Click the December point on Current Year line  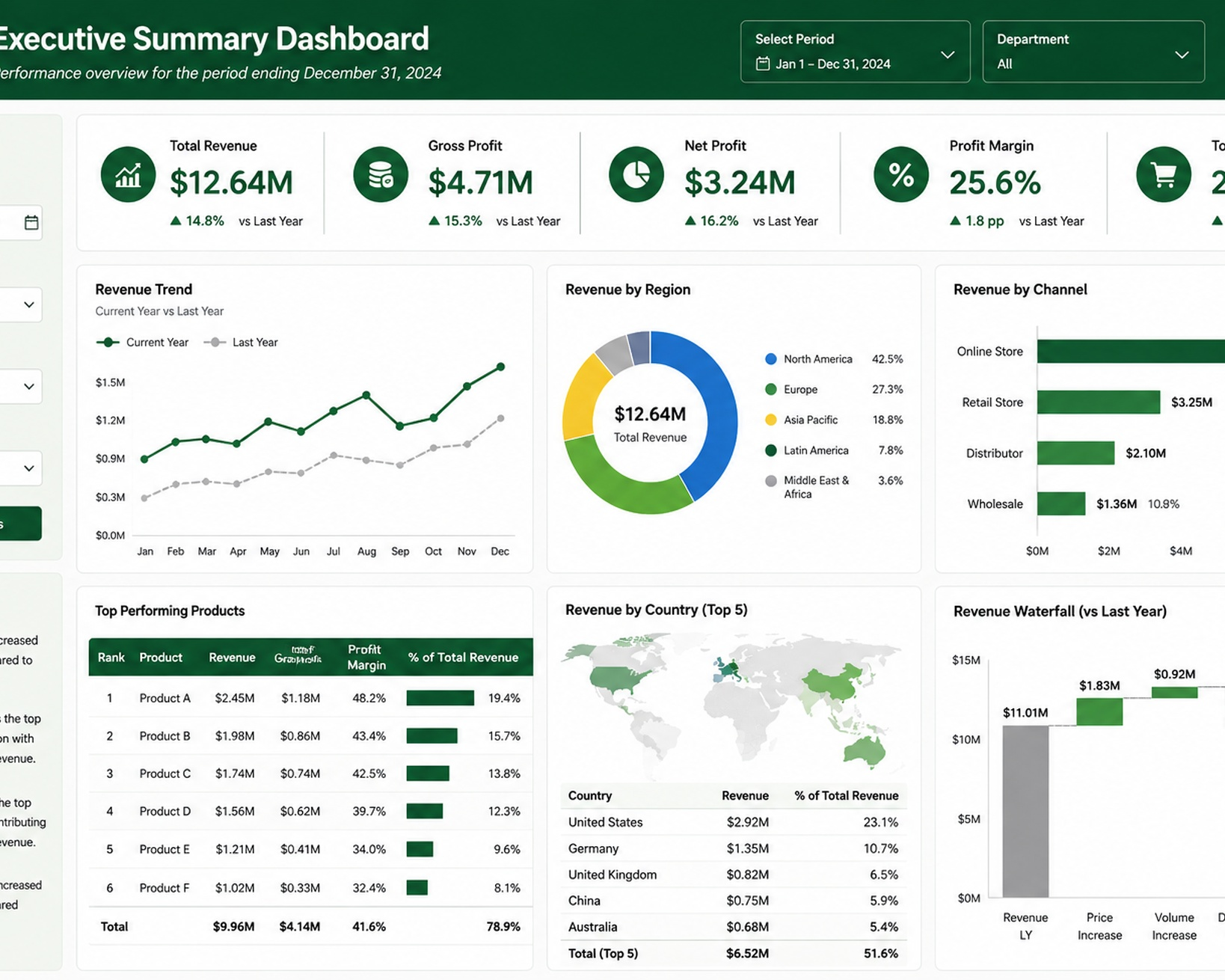(x=501, y=367)
